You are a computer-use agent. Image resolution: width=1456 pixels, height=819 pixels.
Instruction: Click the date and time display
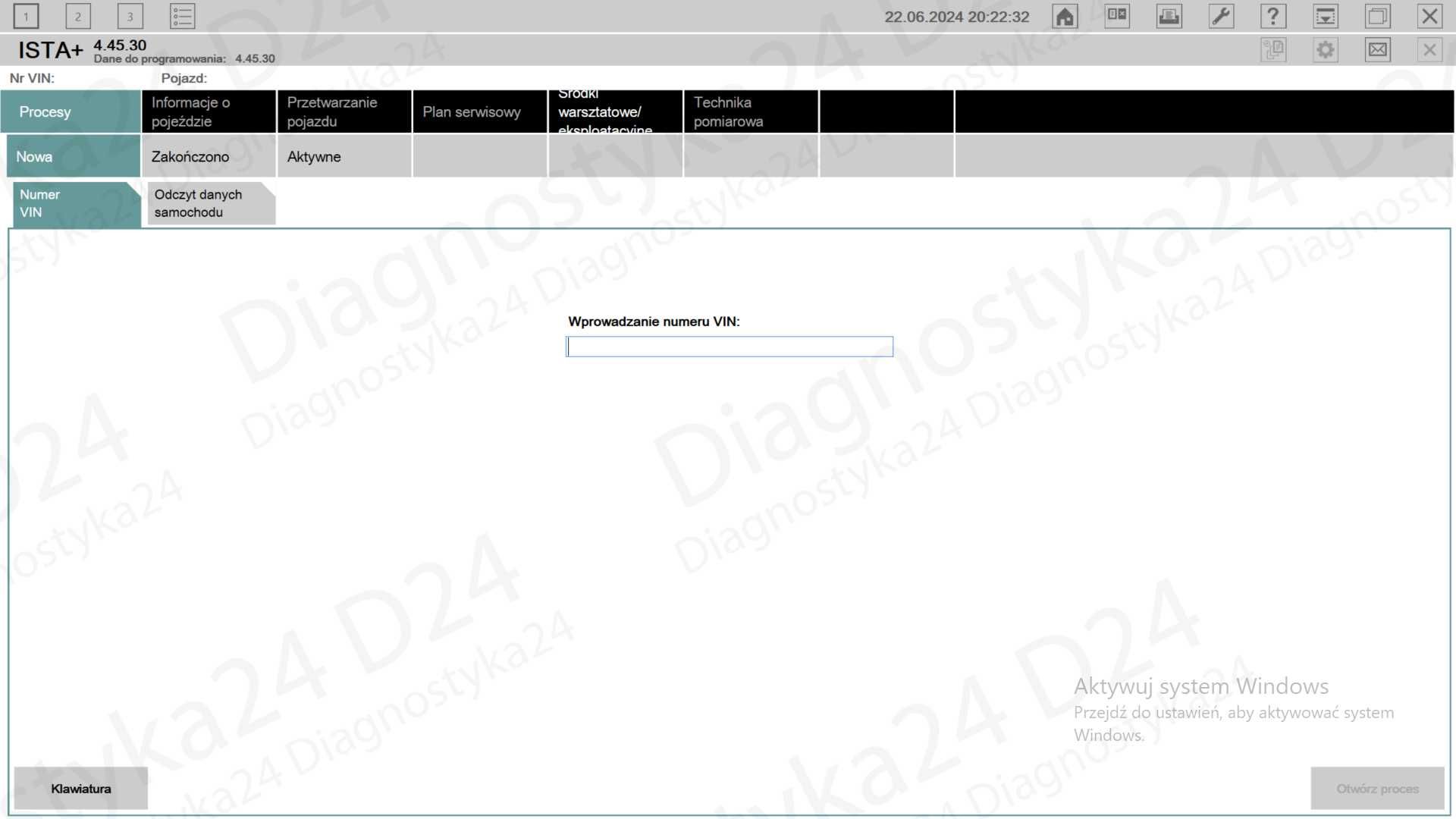click(957, 17)
